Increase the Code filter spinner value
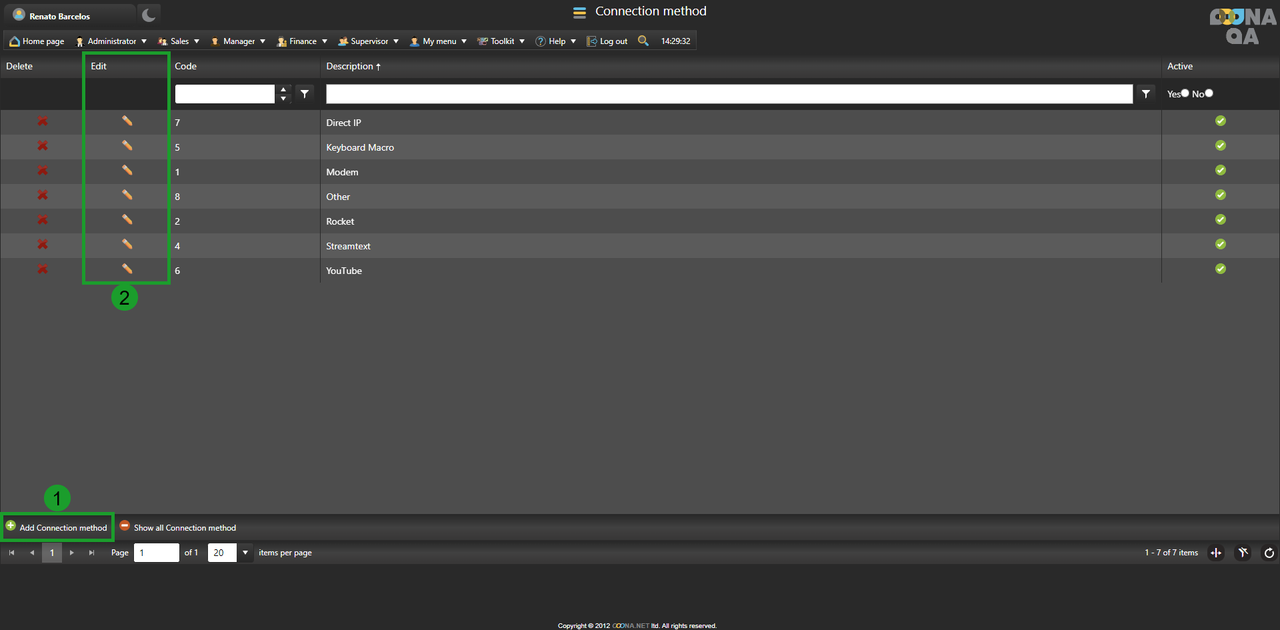 [x=283, y=90]
